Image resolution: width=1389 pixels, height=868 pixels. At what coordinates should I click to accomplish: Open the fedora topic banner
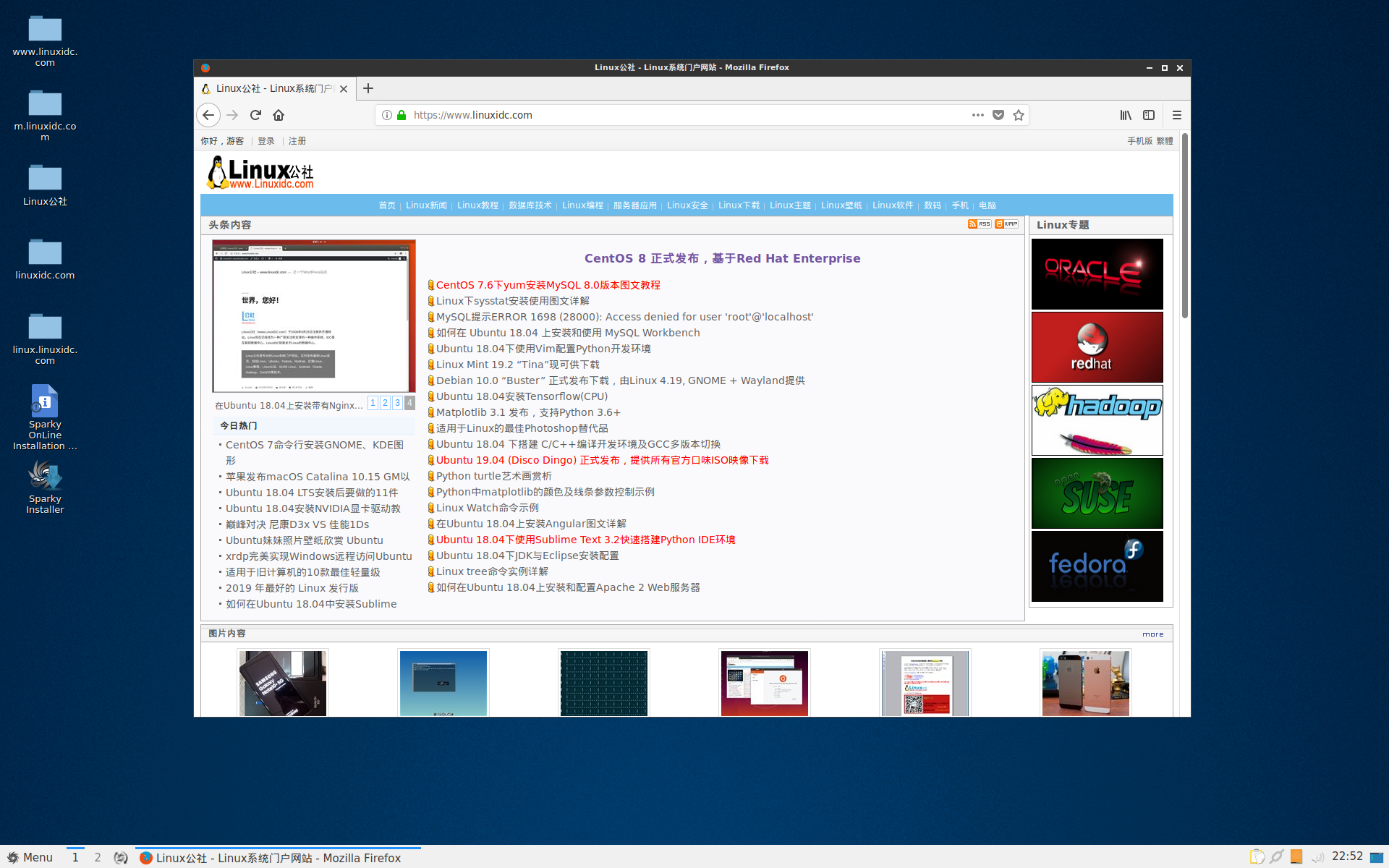coord(1097,566)
